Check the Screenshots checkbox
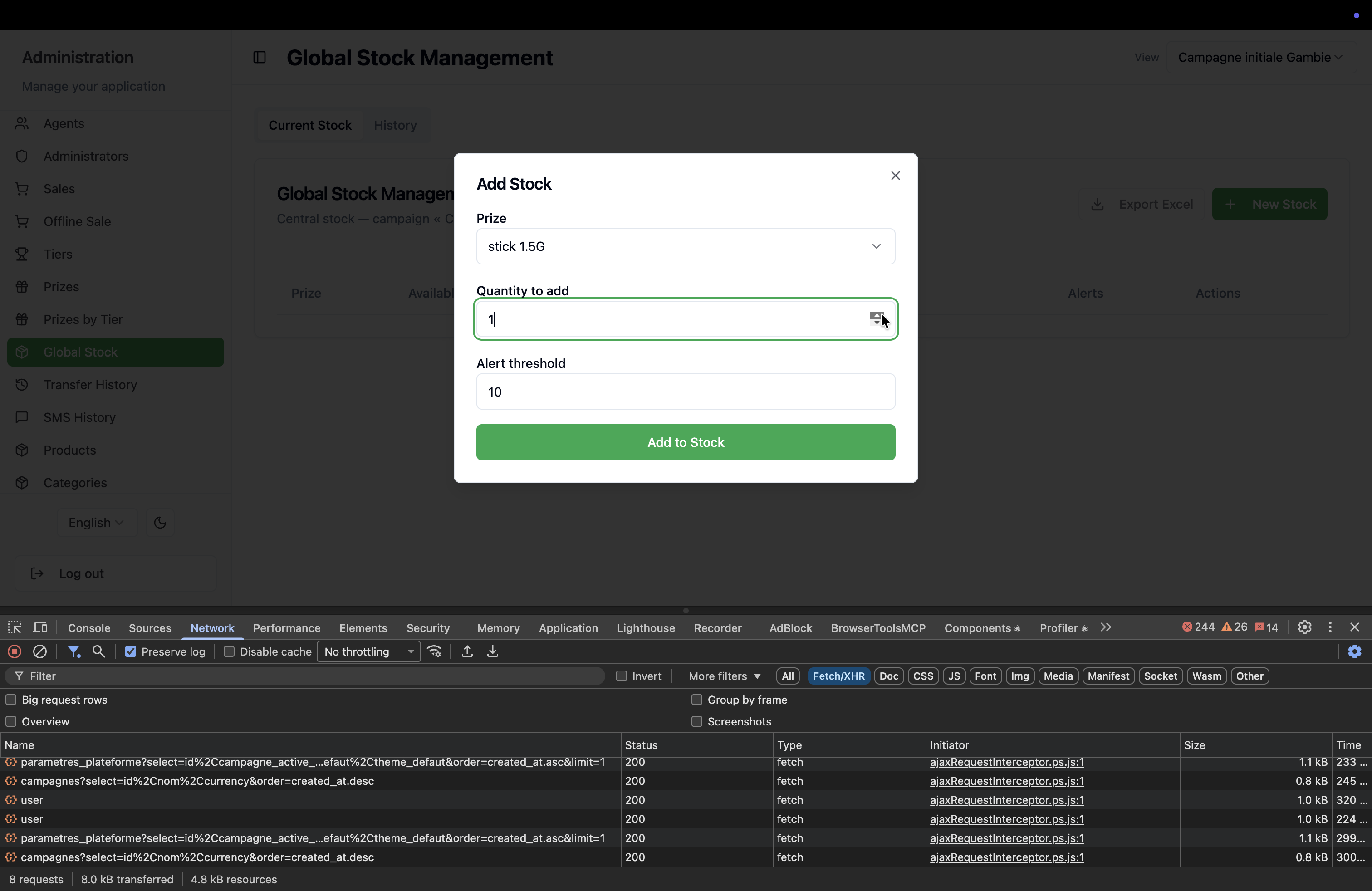Screen dimensions: 1372x891 tap(696, 721)
